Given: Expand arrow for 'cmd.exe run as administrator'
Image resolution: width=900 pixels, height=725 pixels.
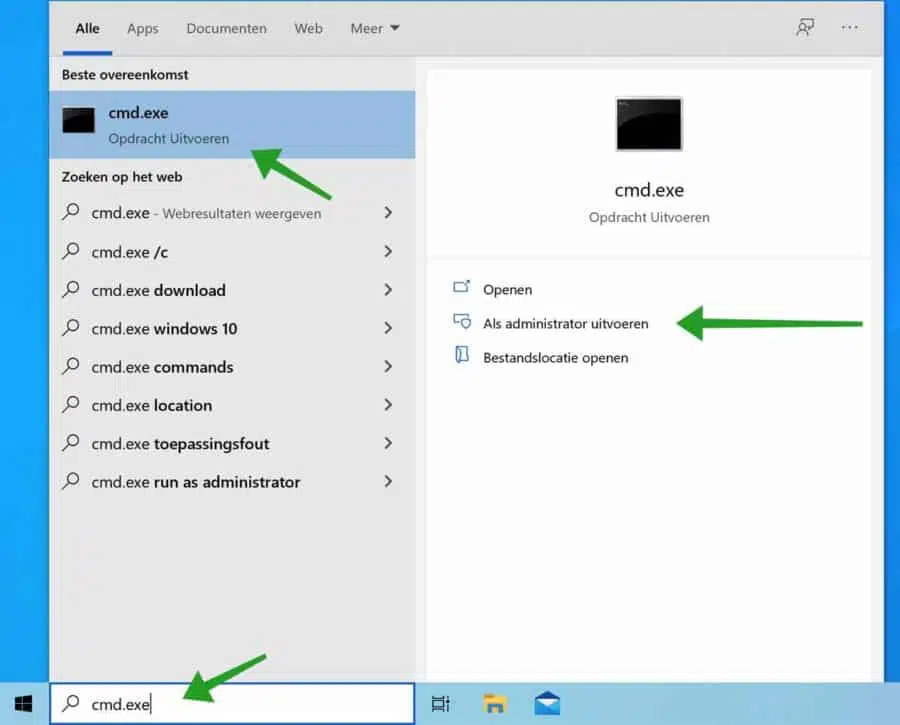Looking at the screenshot, I should pyautogui.click(x=388, y=481).
